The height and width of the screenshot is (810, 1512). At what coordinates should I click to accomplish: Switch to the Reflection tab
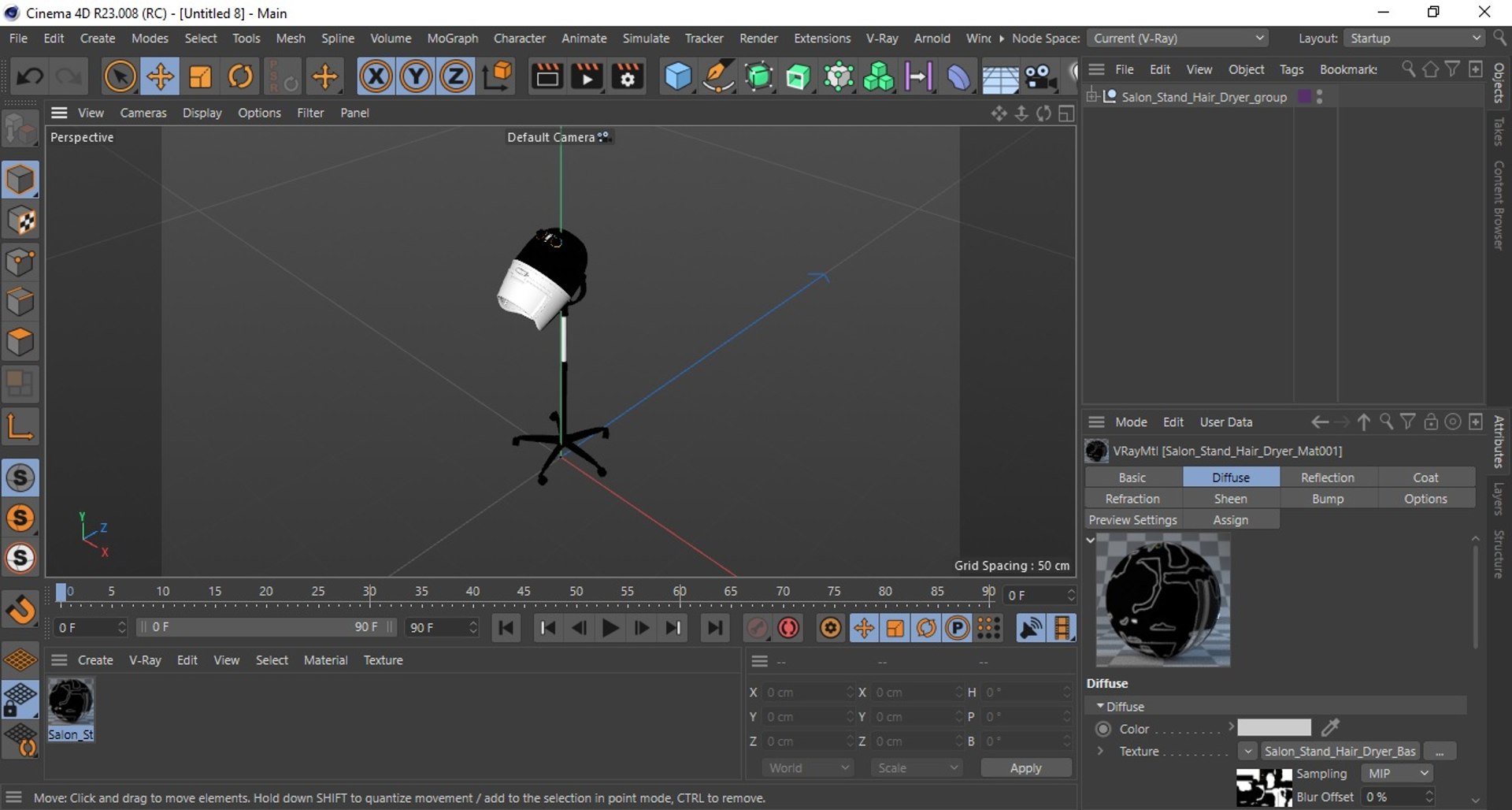click(x=1328, y=477)
